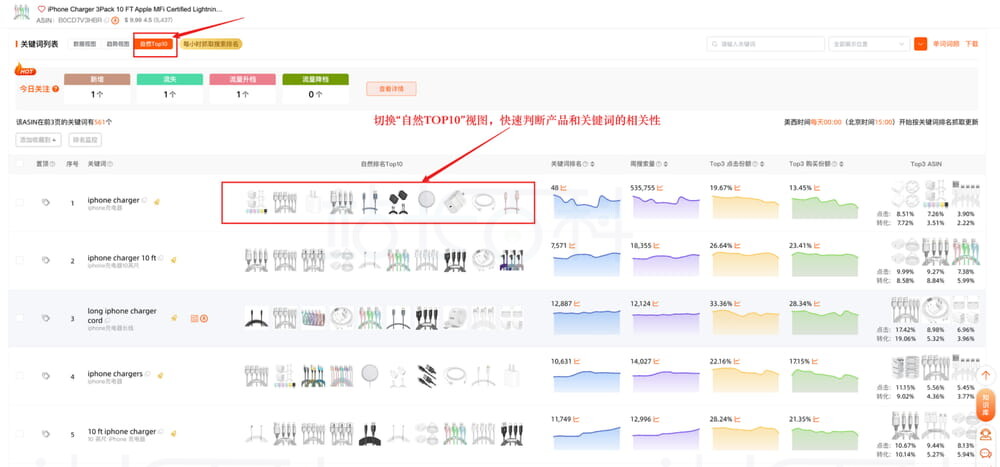Click the orange target icon in long iphone charger cord row
Image resolution: width=1000 pixels, height=467 pixels.
(204, 318)
